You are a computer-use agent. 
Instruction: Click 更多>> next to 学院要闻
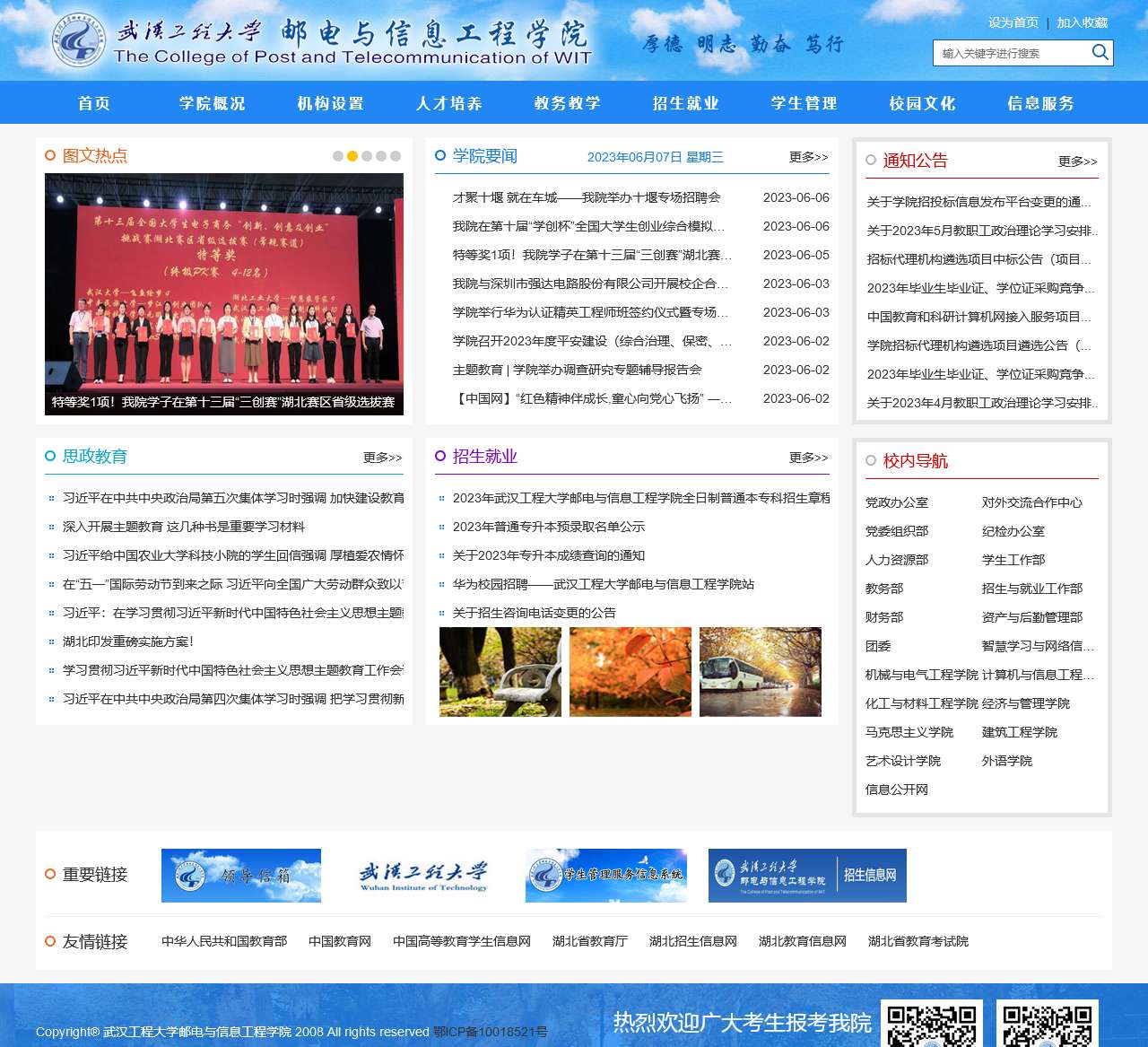coord(807,157)
